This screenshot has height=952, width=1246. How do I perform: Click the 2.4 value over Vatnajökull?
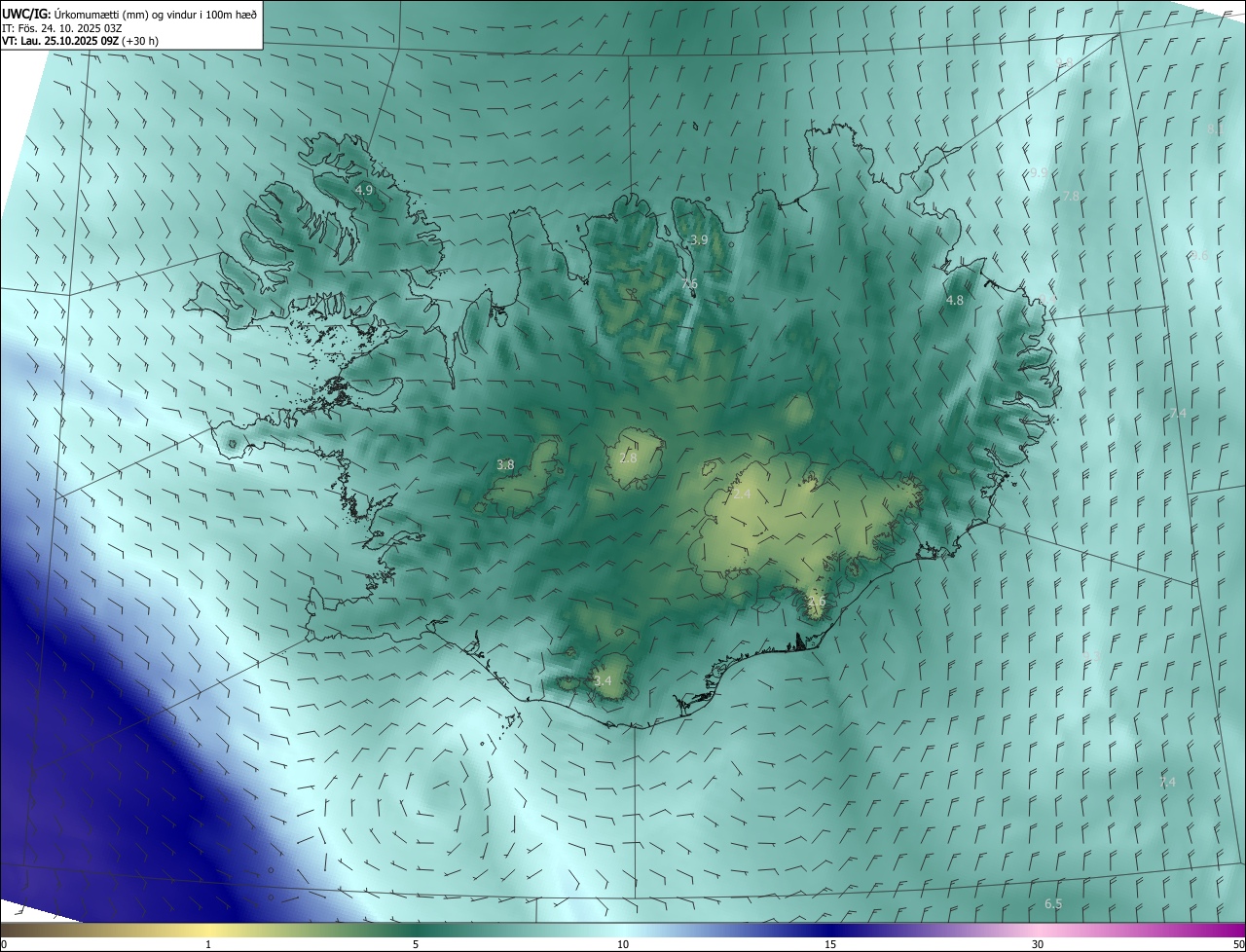coord(742,494)
